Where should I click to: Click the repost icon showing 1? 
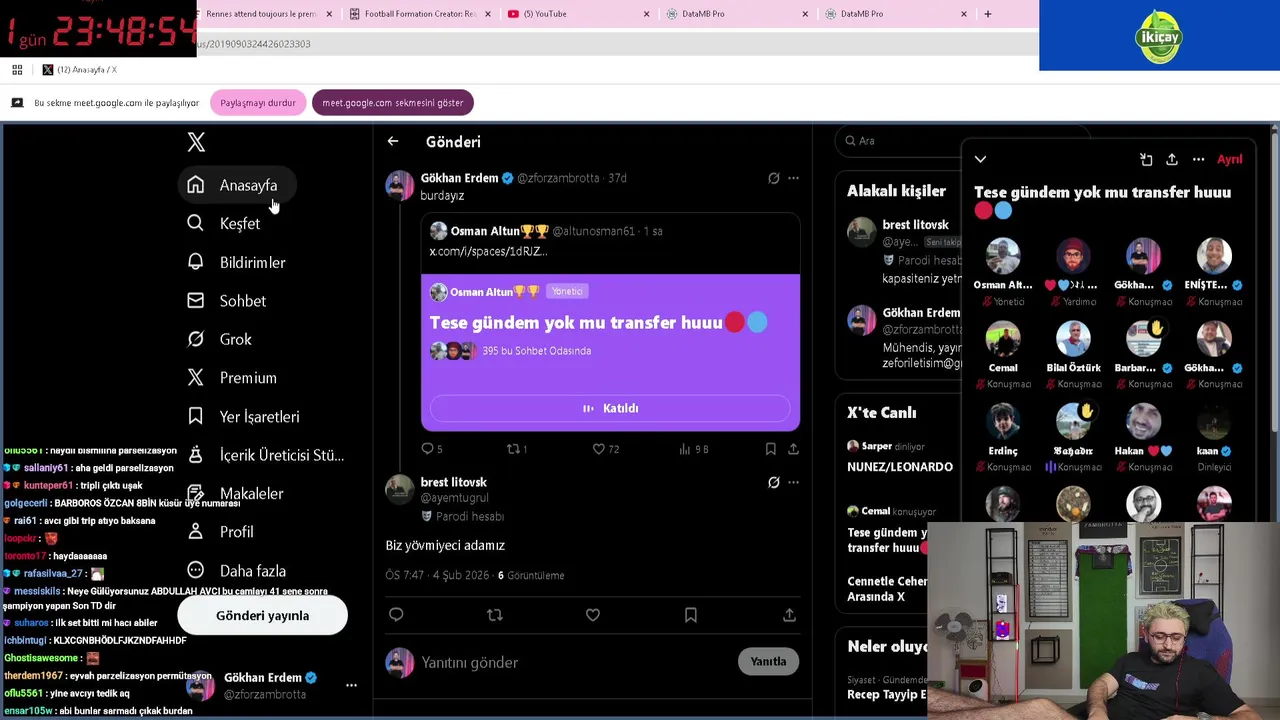(513, 449)
